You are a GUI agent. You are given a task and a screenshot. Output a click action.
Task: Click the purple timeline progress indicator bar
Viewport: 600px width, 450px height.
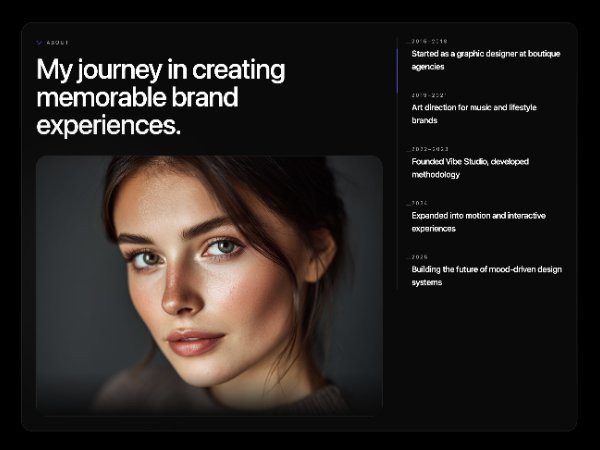397,71
